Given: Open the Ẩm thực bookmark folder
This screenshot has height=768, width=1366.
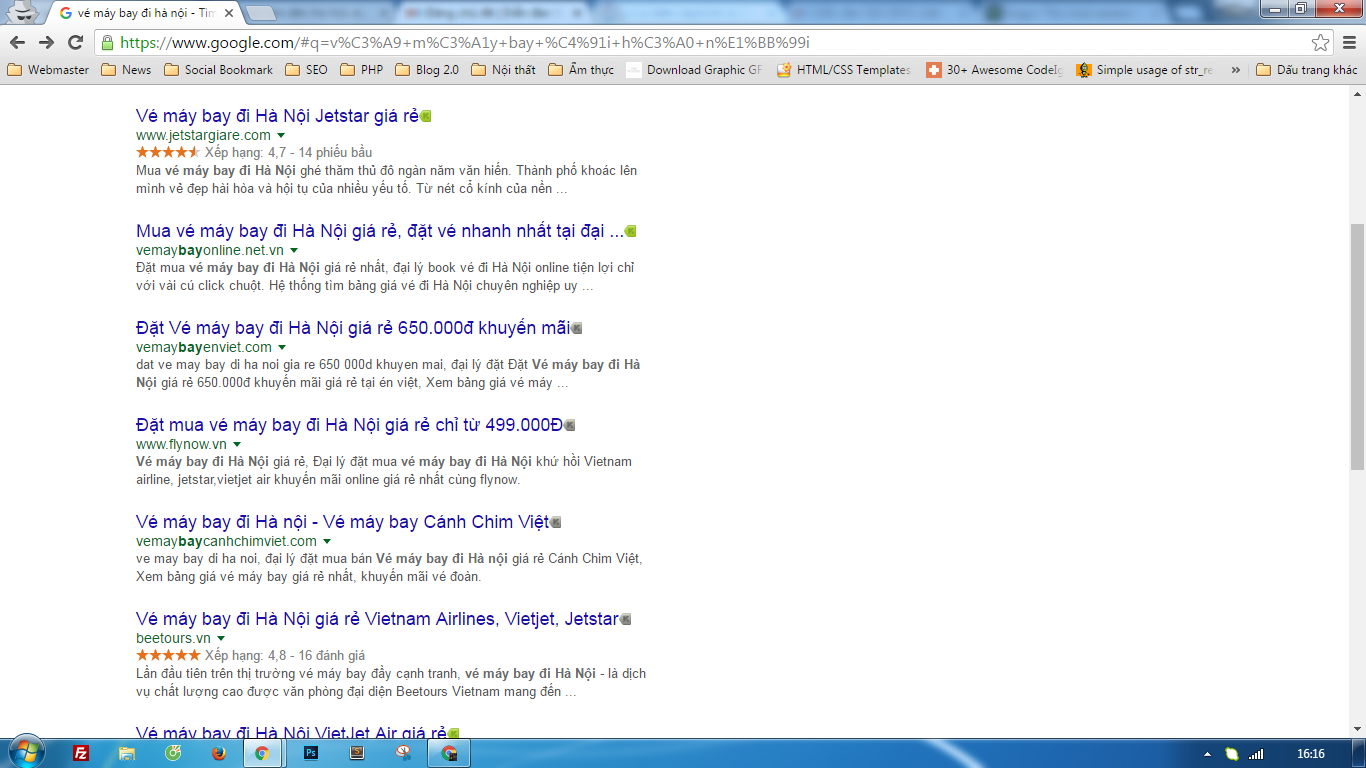Looking at the screenshot, I should 581,70.
